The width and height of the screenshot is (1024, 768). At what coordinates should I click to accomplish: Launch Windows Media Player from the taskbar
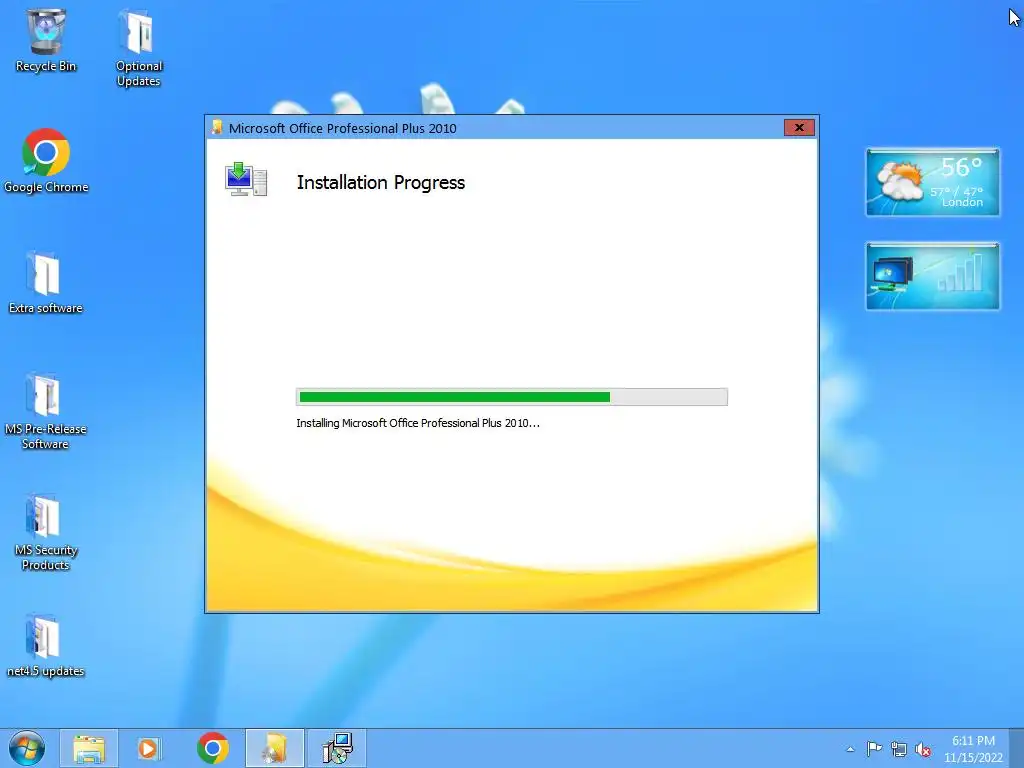click(x=148, y=748)
